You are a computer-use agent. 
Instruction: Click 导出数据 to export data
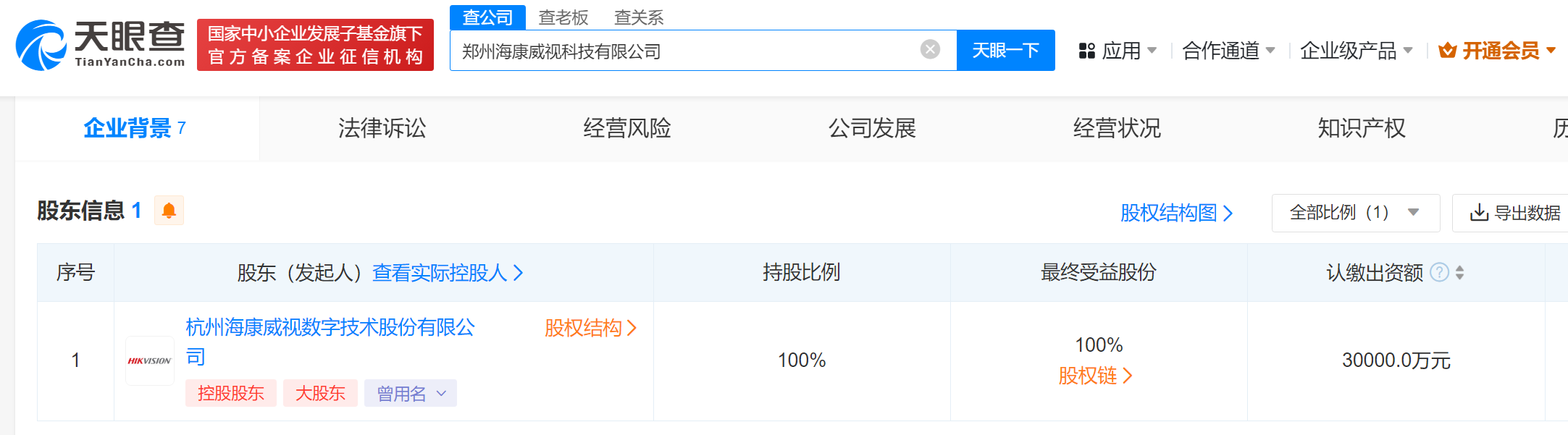[1515, 213]
